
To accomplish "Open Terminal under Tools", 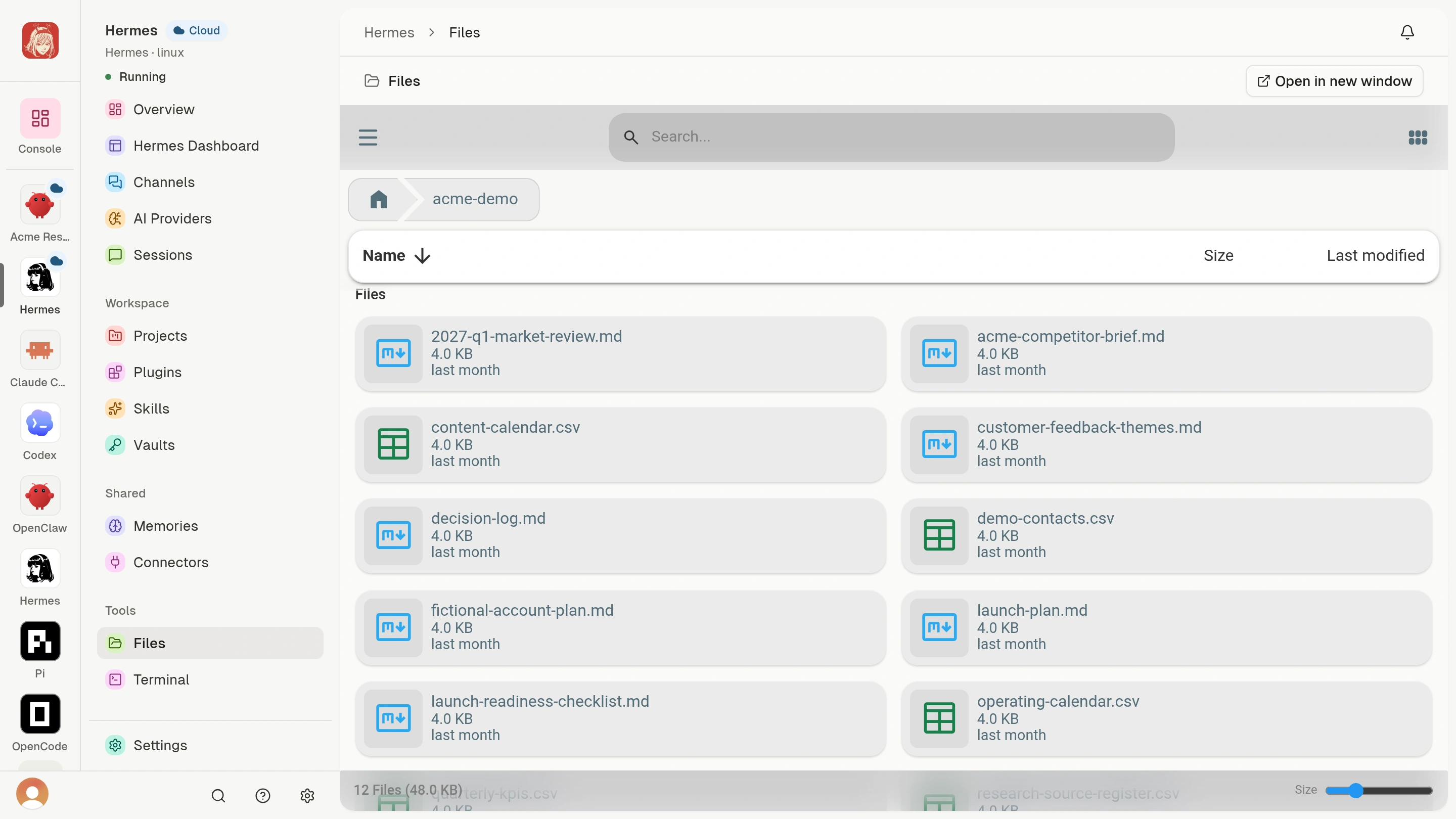I will coord(210,679).
